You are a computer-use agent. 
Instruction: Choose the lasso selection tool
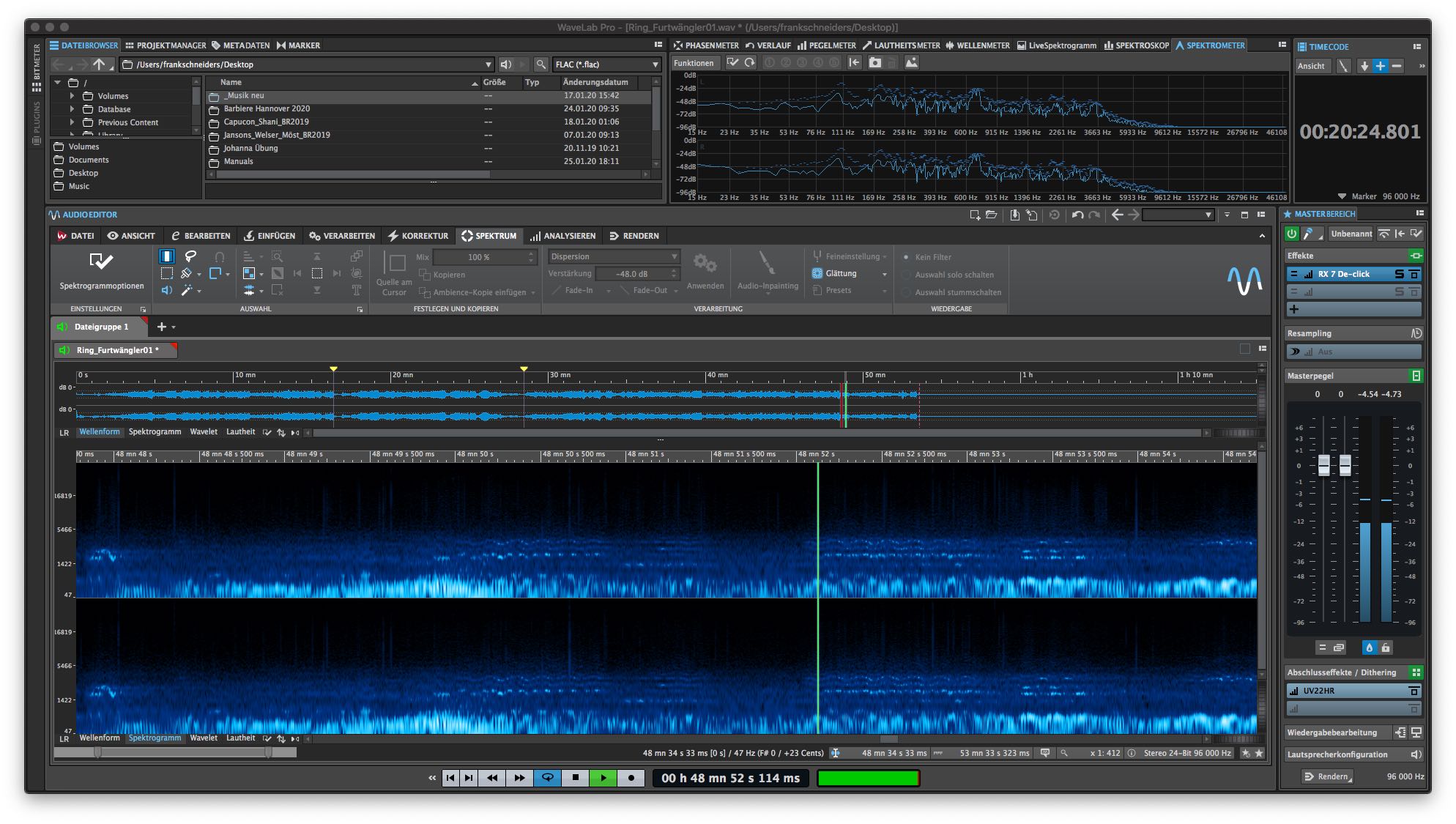coord(190,256)
